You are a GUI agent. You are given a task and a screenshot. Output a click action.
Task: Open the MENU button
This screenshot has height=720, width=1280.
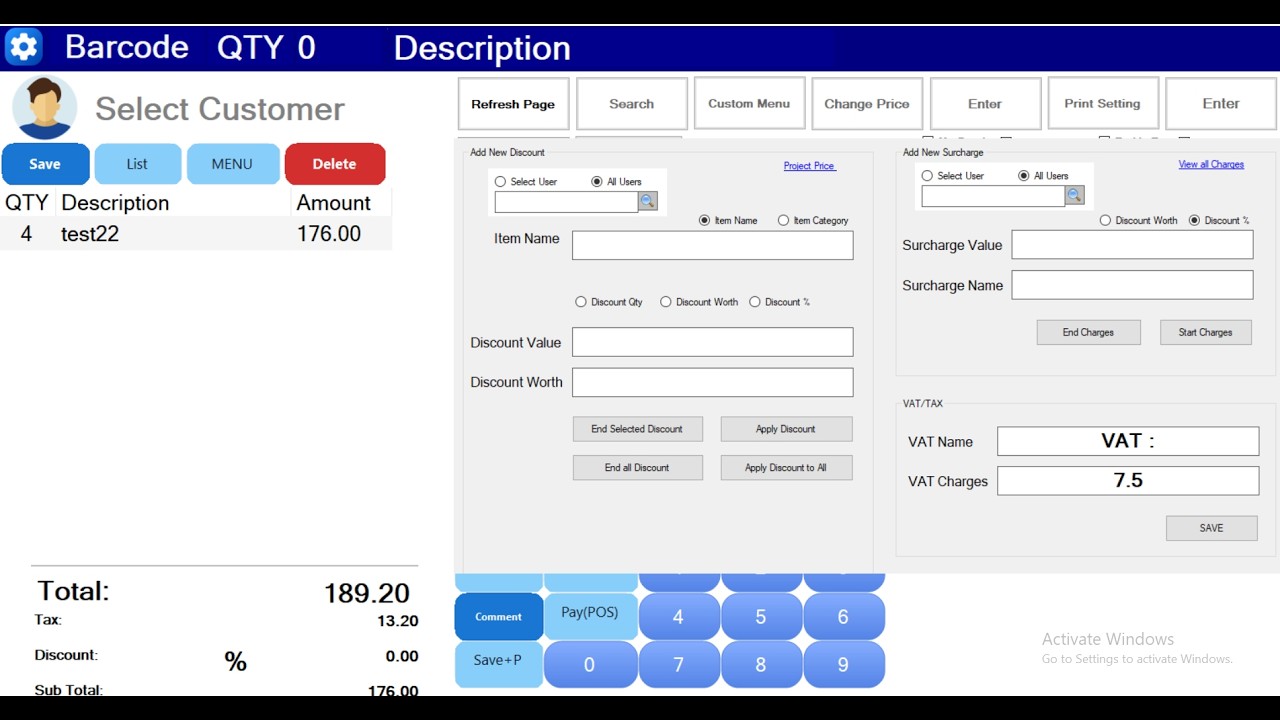(232, 164)
